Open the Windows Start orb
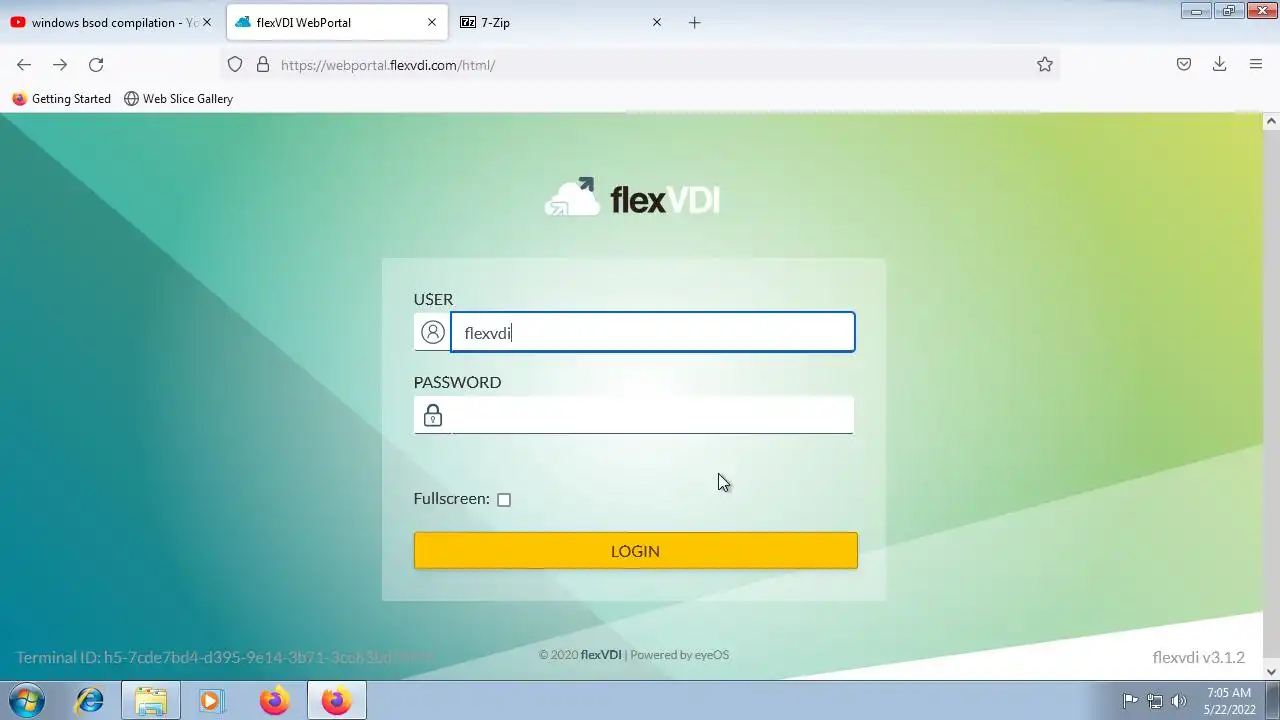The height and width of the screenshot is (720, 1280). [x=27, y=700]
